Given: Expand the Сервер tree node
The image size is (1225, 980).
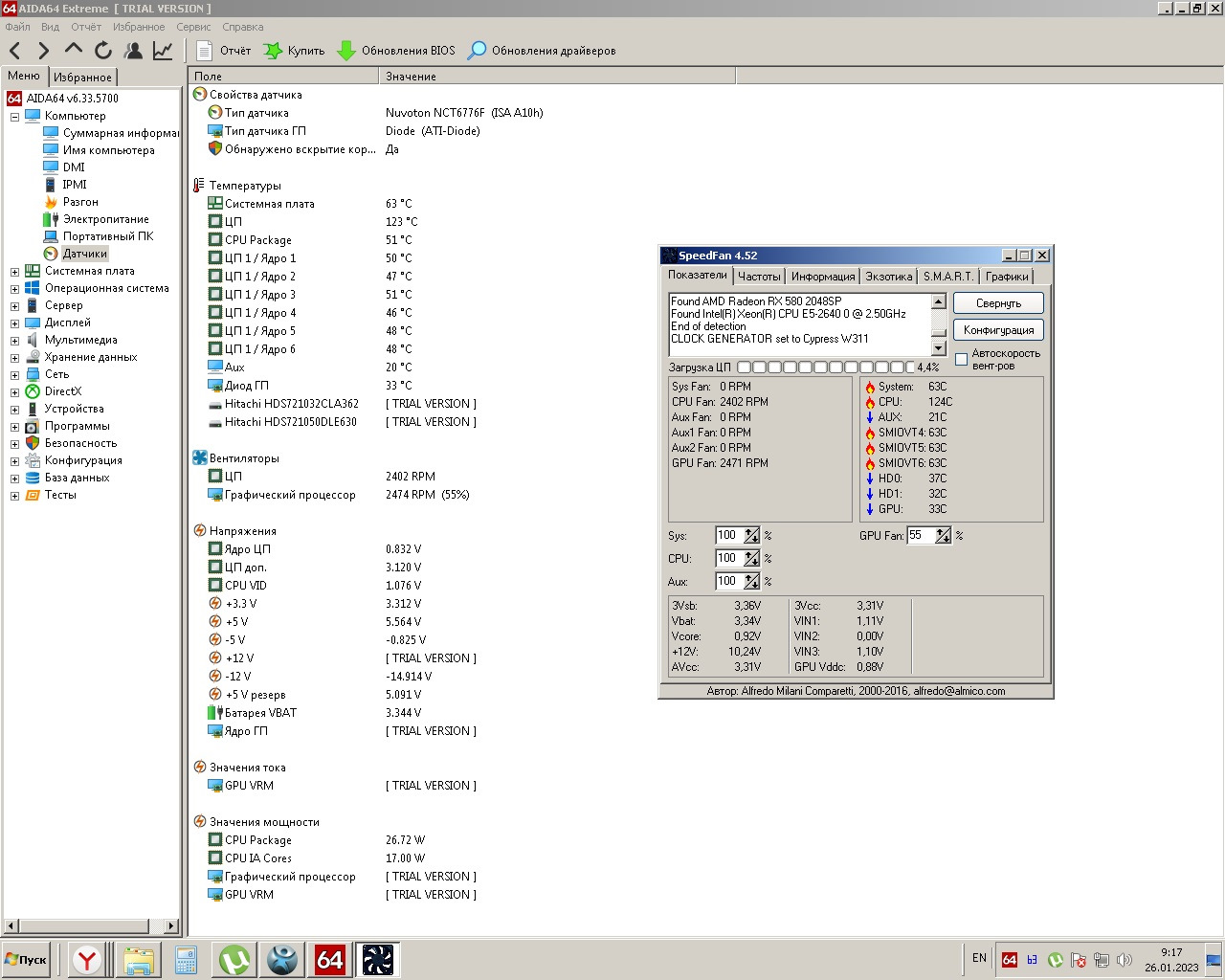Looking at the screenshot, I should click(14, 306).
